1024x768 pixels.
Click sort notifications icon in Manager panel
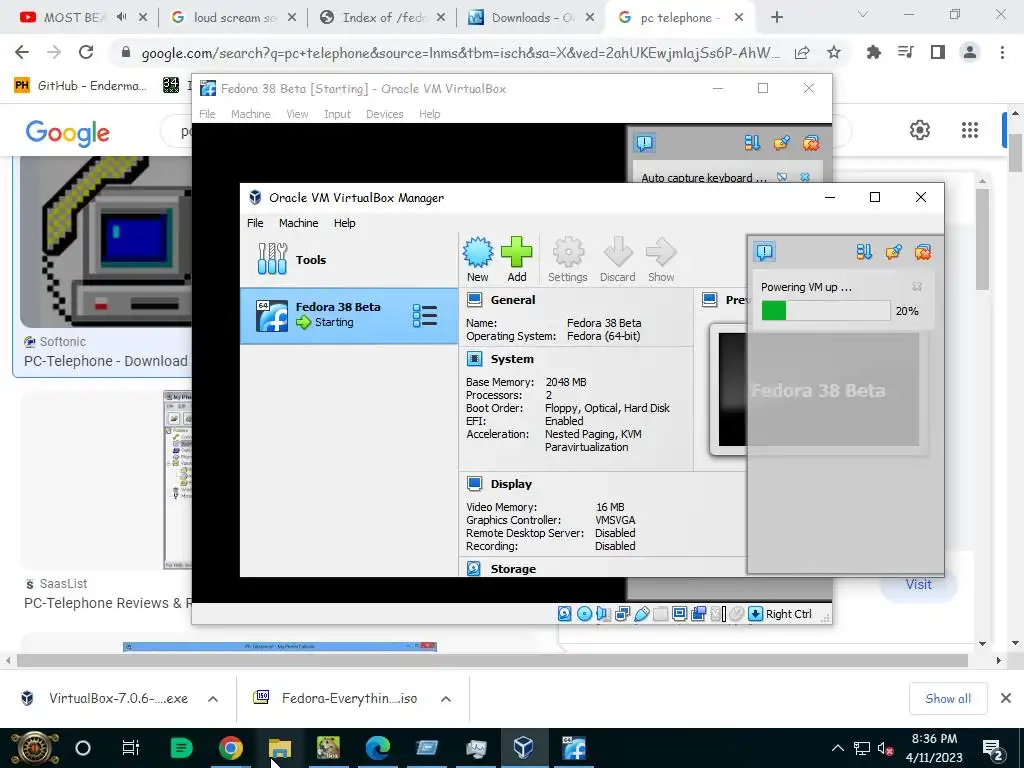[x=863, y=252]
